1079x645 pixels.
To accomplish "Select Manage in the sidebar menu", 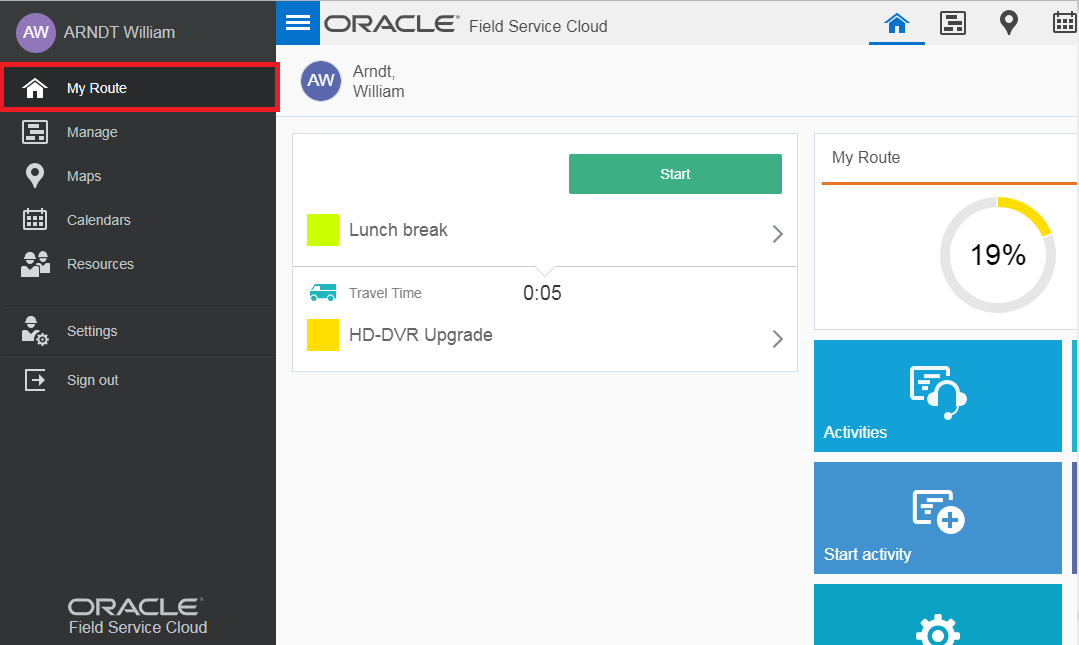I will coord(138,132).
